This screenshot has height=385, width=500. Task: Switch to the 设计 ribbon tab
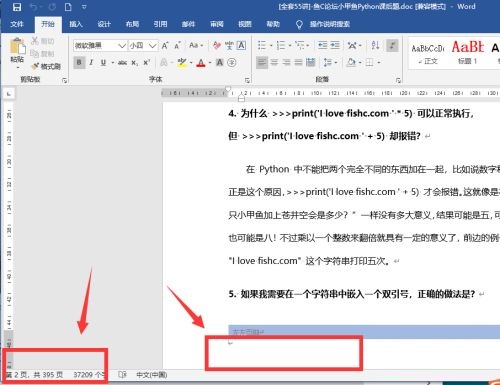pos(104,24)
